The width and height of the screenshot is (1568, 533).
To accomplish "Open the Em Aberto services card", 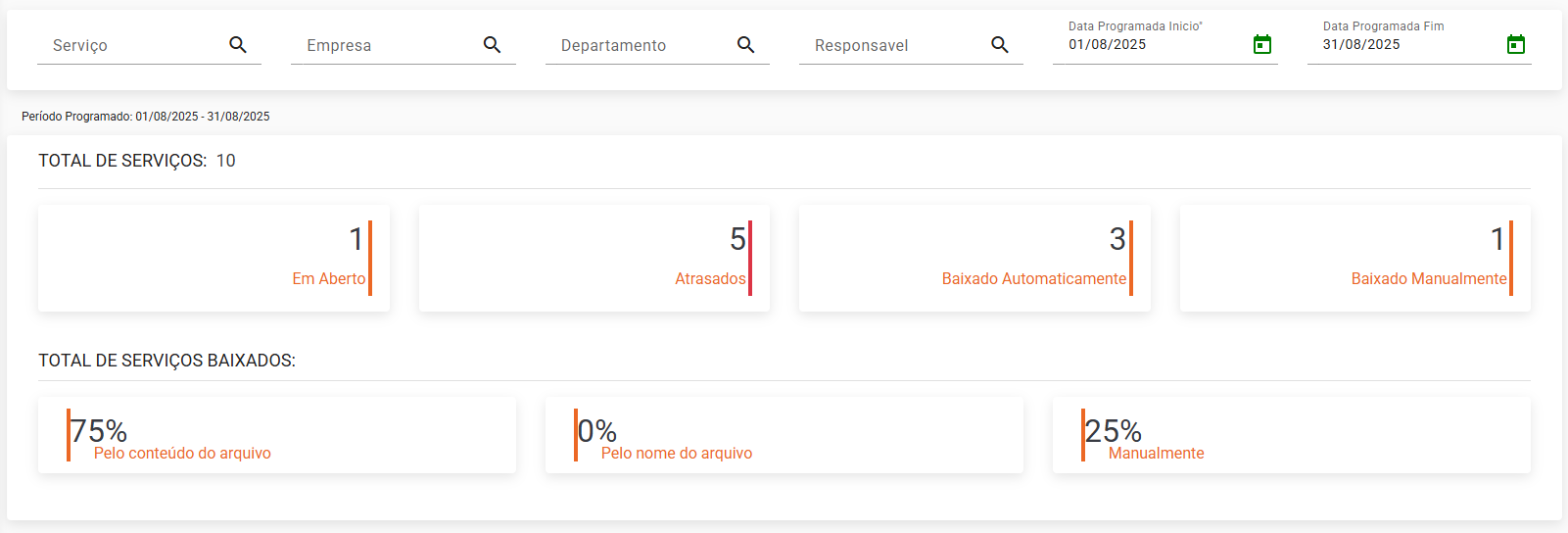I will pyautogui.click(x=214, y=259).
